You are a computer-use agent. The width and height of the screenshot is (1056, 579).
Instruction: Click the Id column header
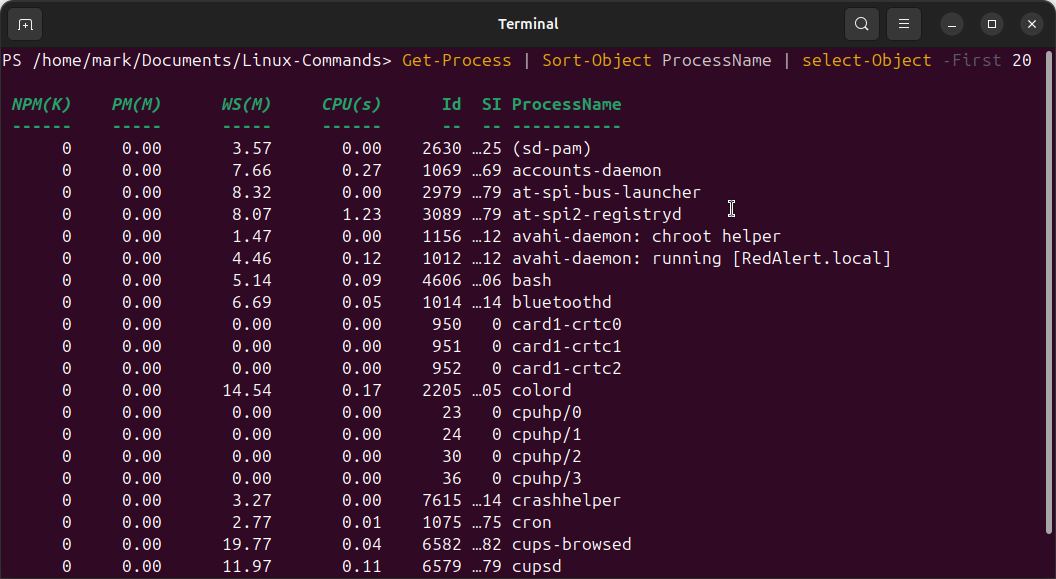451,104
